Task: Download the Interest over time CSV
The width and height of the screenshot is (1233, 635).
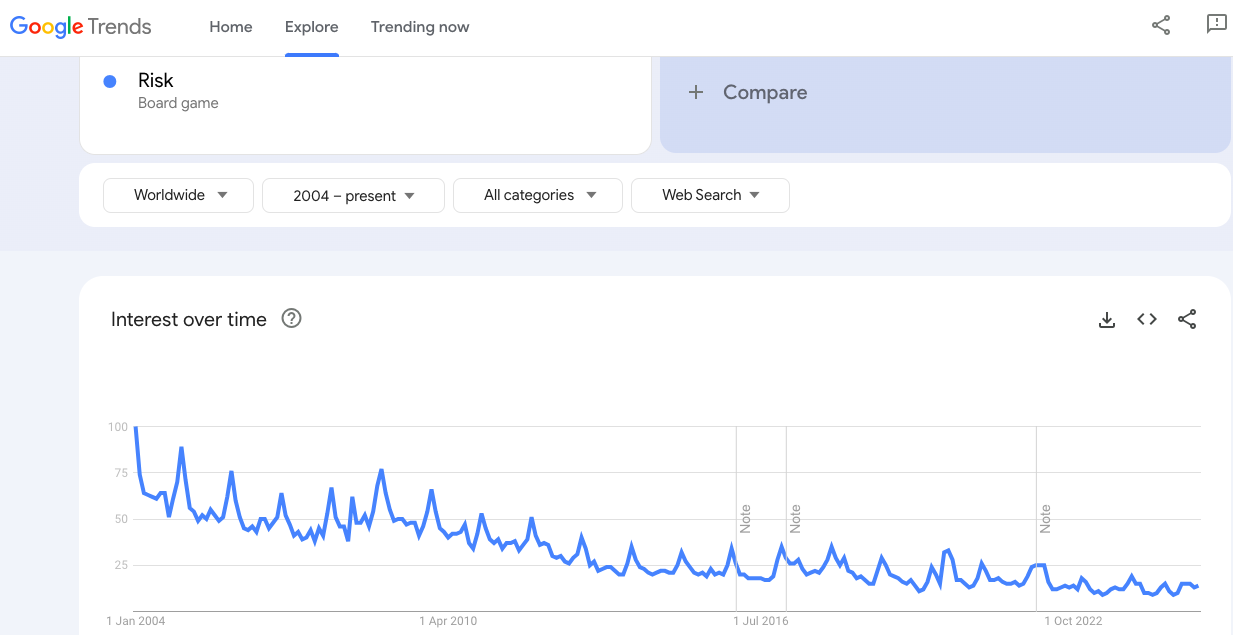Action: point(1107,320)
